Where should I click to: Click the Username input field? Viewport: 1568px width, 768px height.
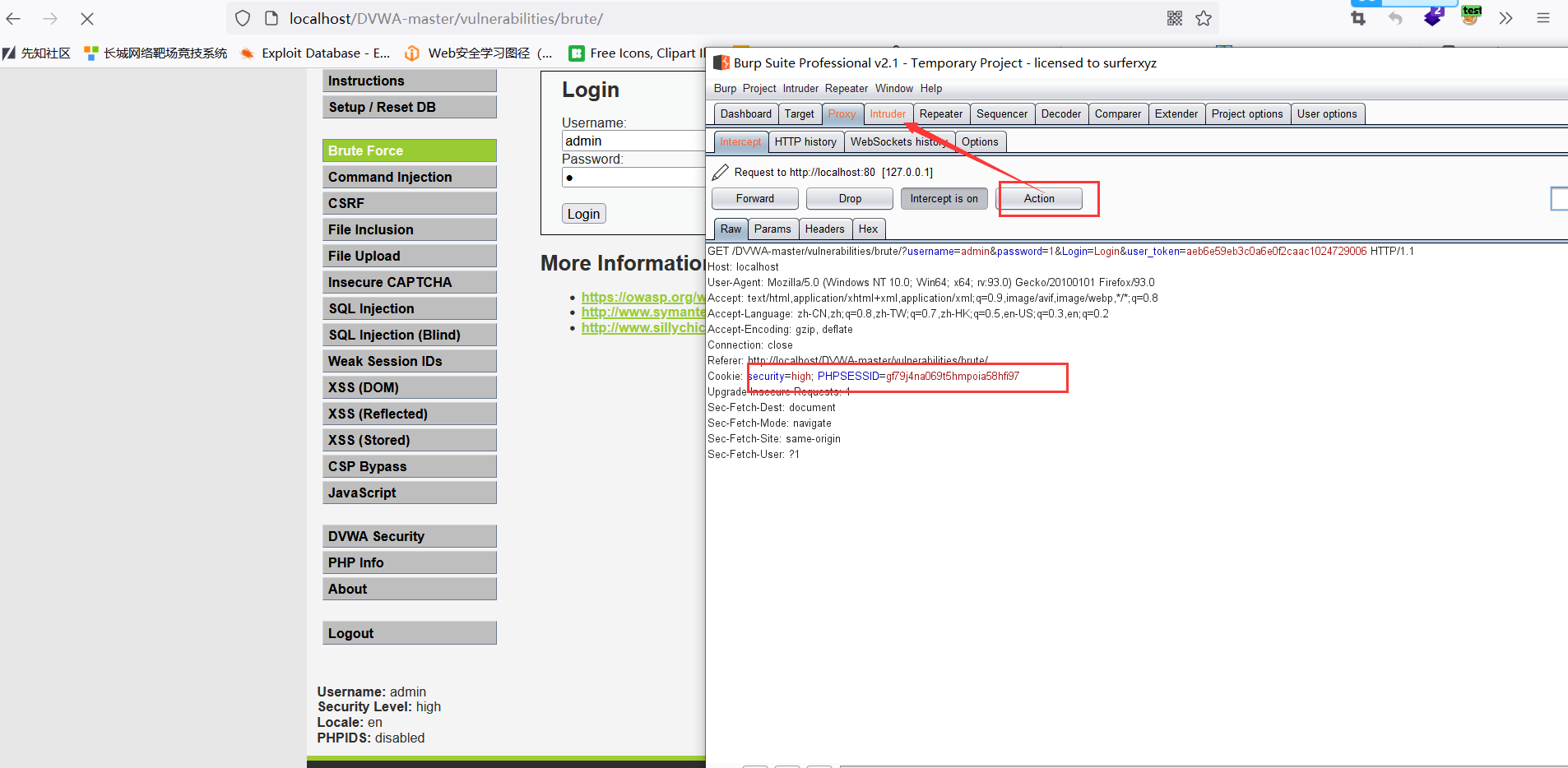coord(633,141)
